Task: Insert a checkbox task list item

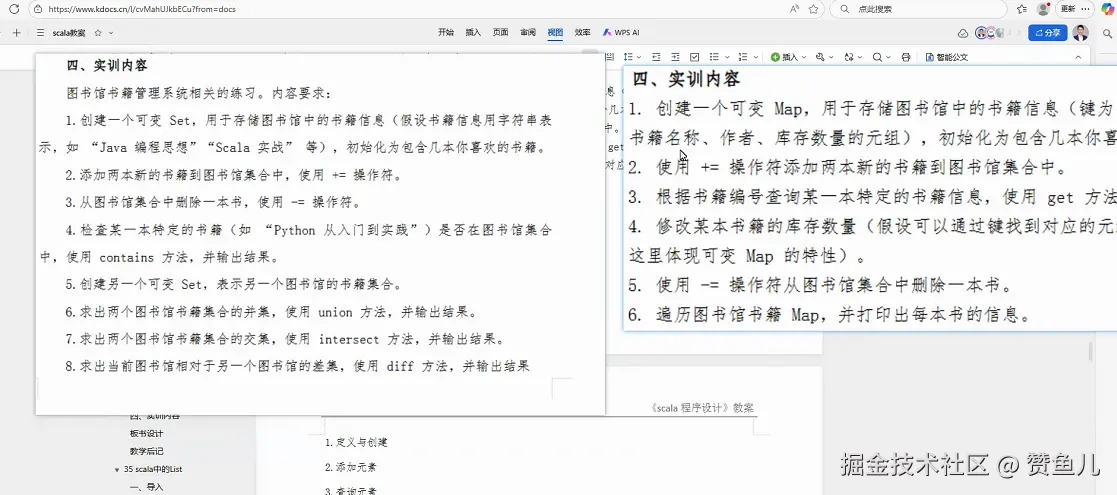Action: pyautogui.click(x=695, y=57)
